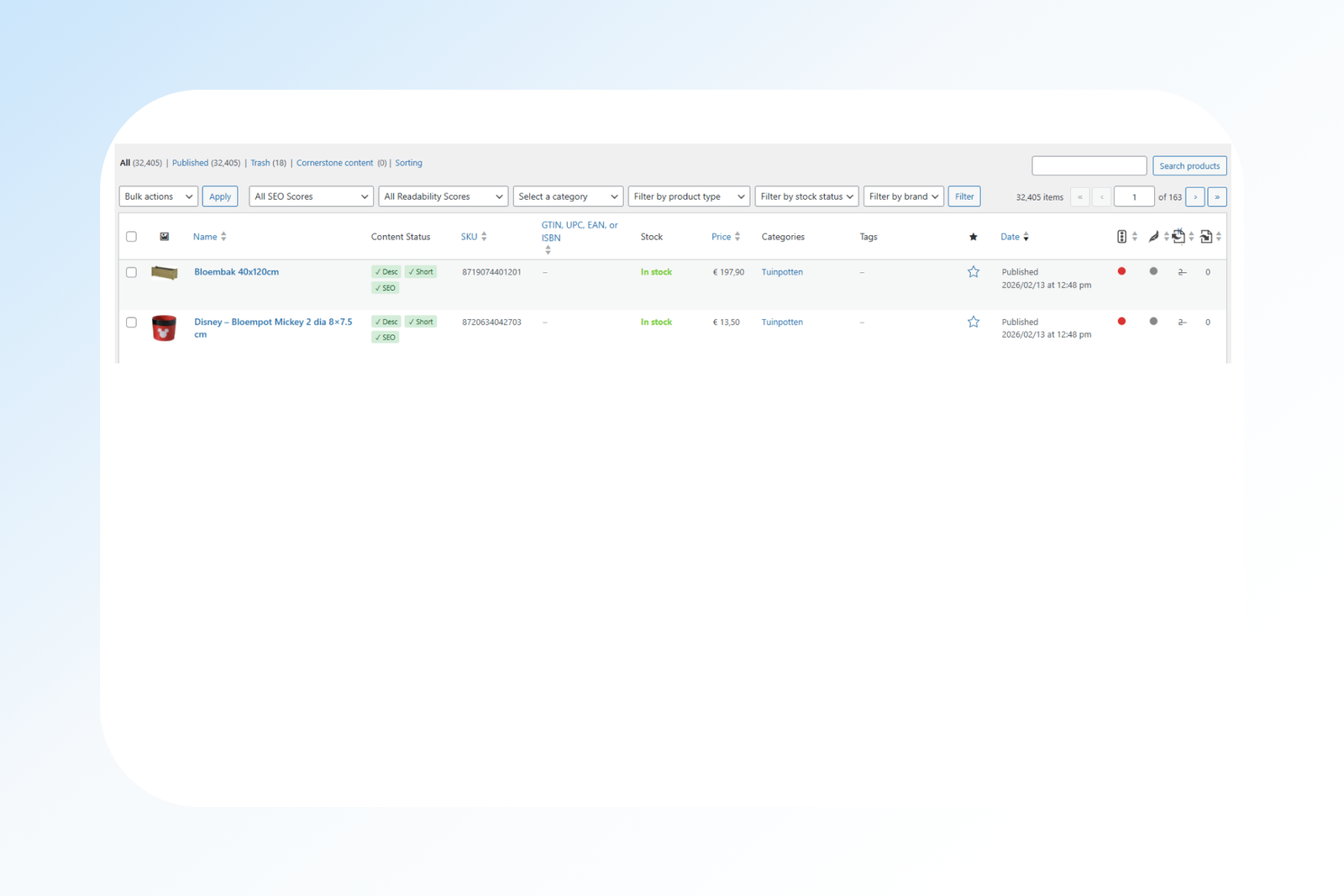Image resolution: width=1344 pixels, height=896 pixels.
Task: Switch to the Published products view
Action: [190, 163]
